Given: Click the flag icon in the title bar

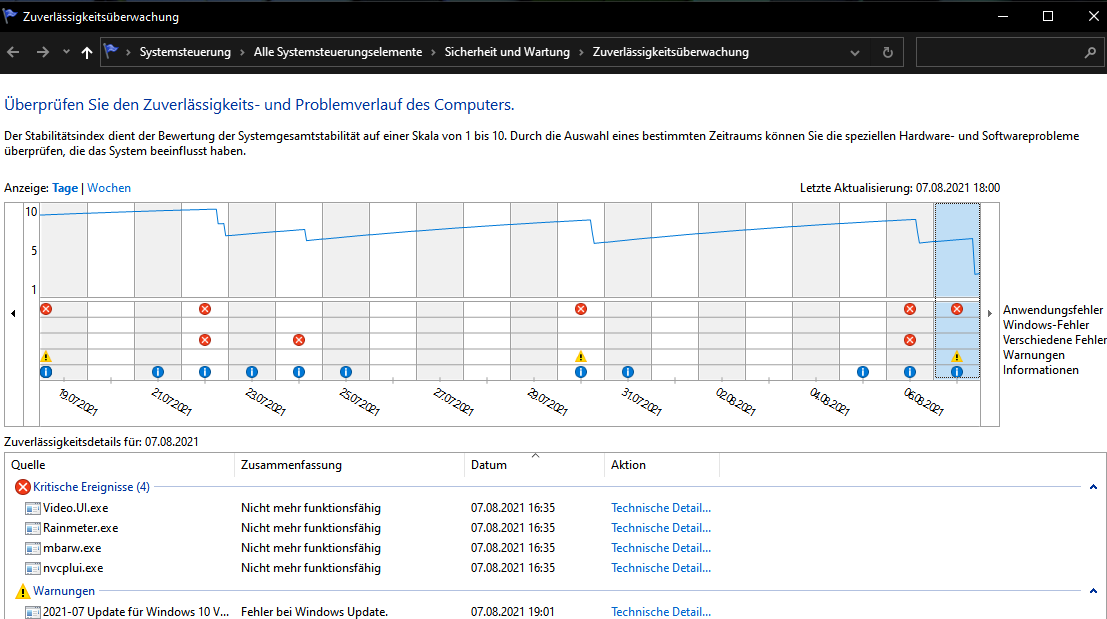Looking at the screenshot, I should coord(10,16).
